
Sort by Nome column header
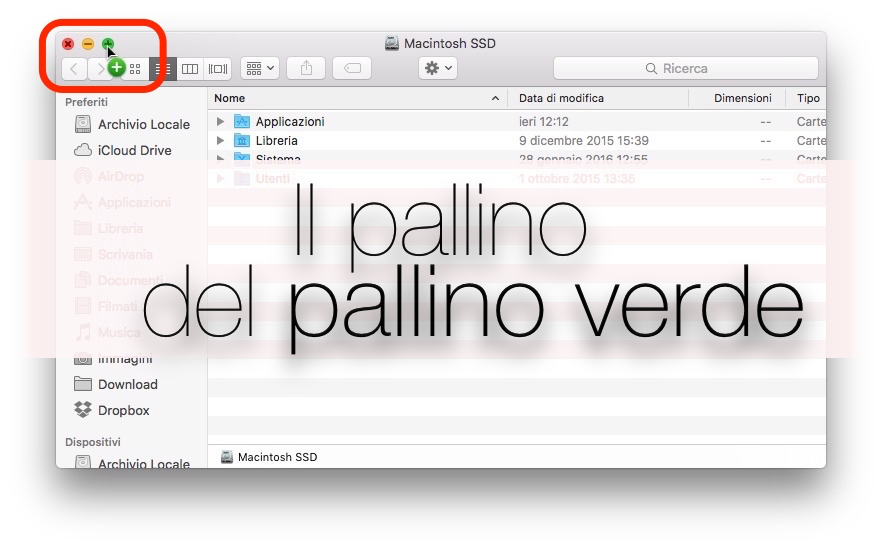(x=230, y=98)
